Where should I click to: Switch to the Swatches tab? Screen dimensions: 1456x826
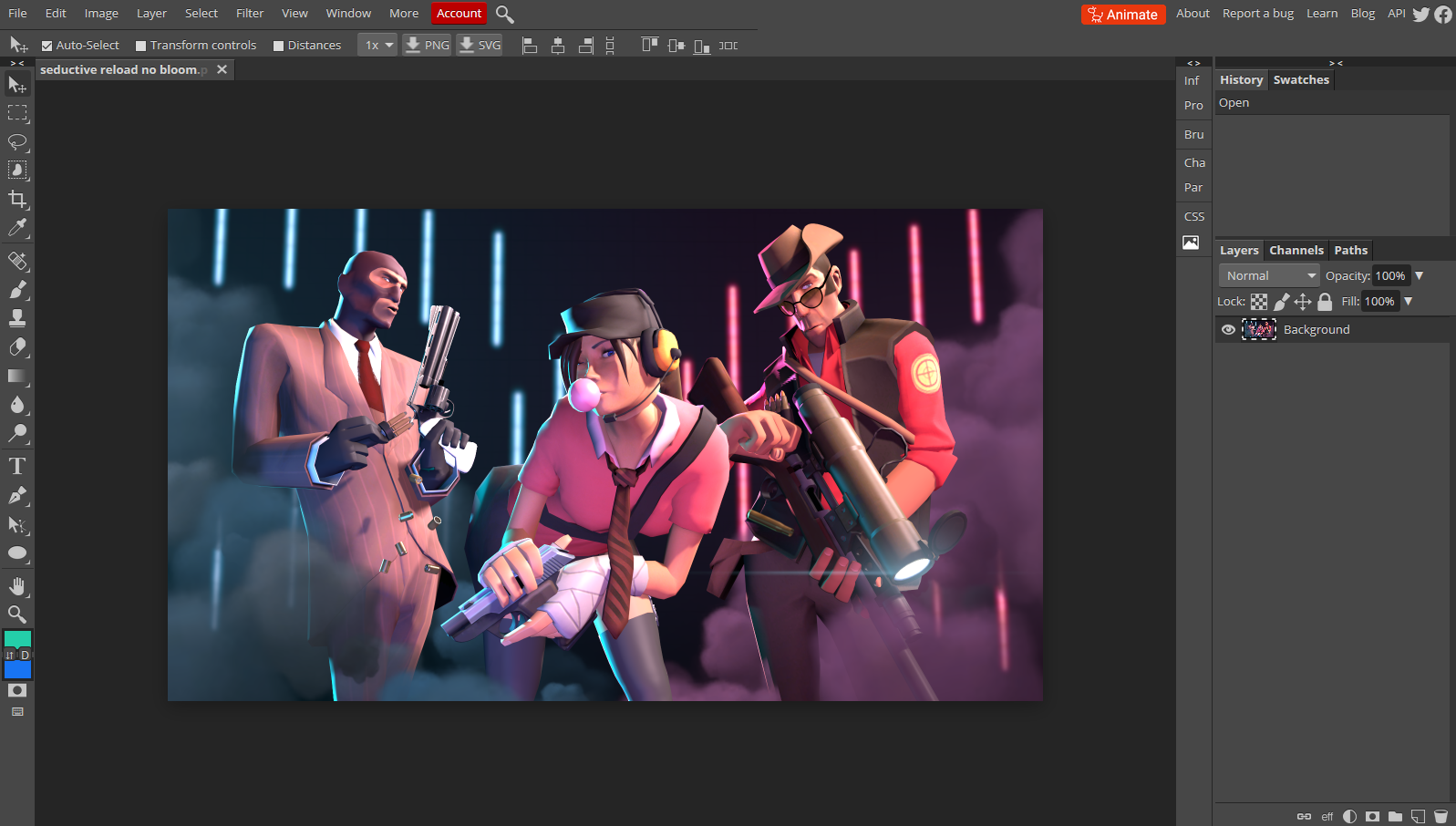[x=1301, y=80]
